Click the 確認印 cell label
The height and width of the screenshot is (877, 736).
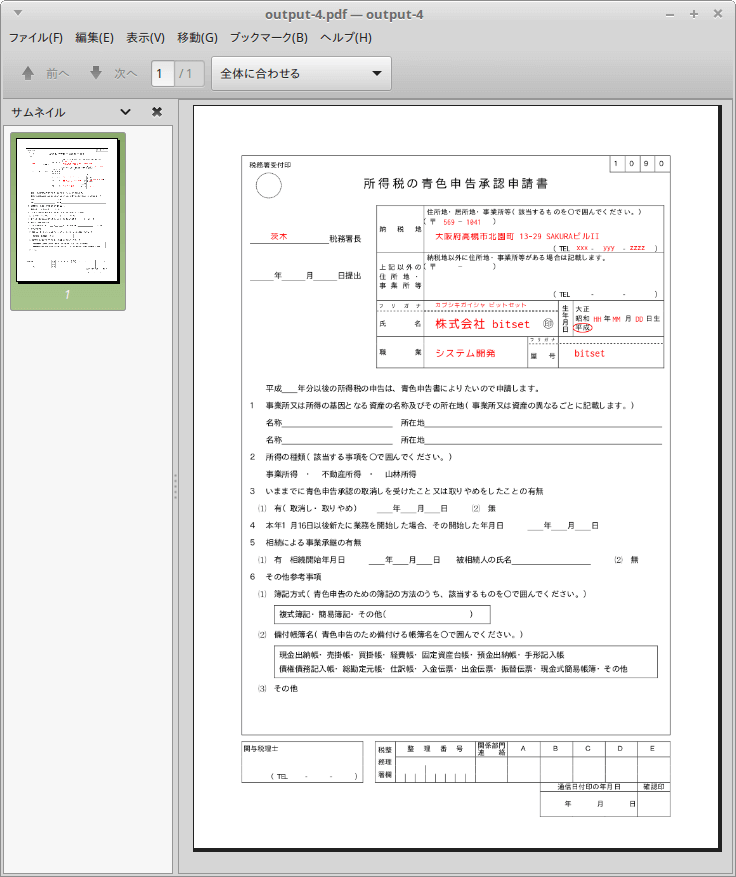click(653, 786)
